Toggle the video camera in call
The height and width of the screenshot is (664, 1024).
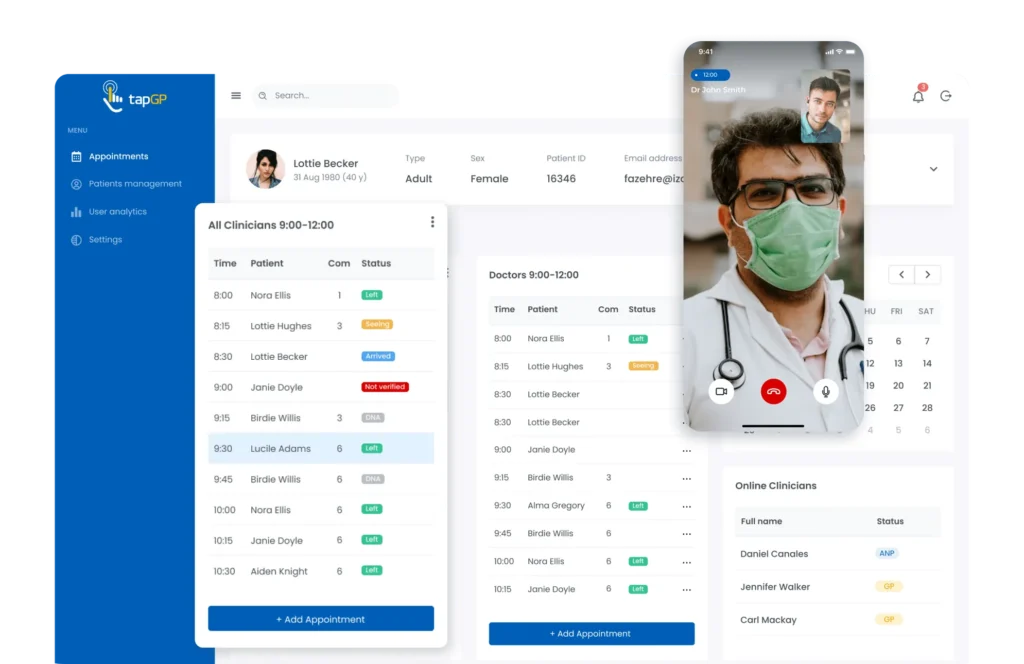point(721,391)
